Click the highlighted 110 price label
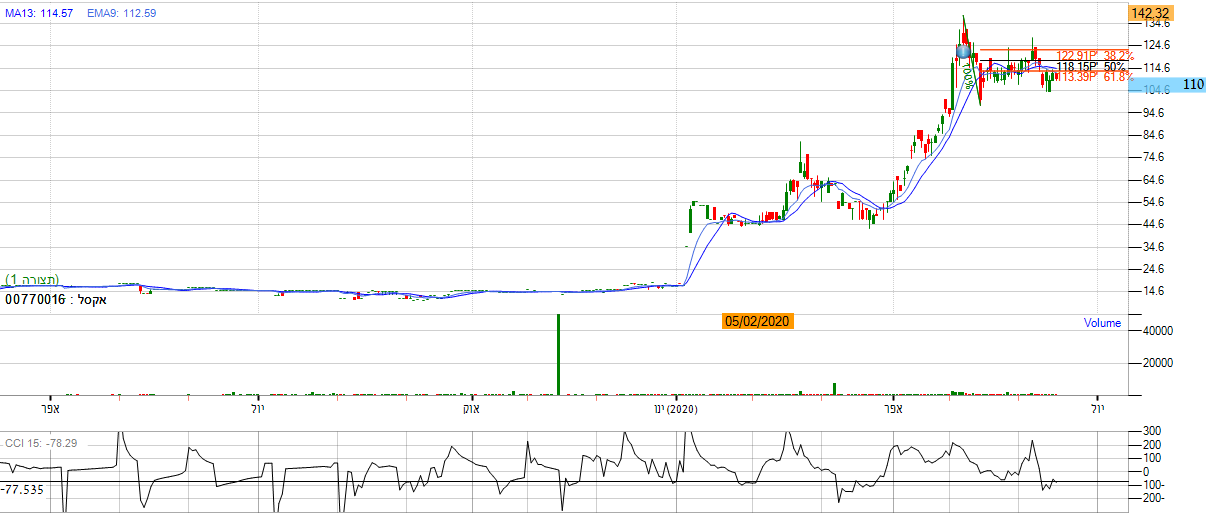The height and width of the screenshot is (518, 1206). [1191, 85]
